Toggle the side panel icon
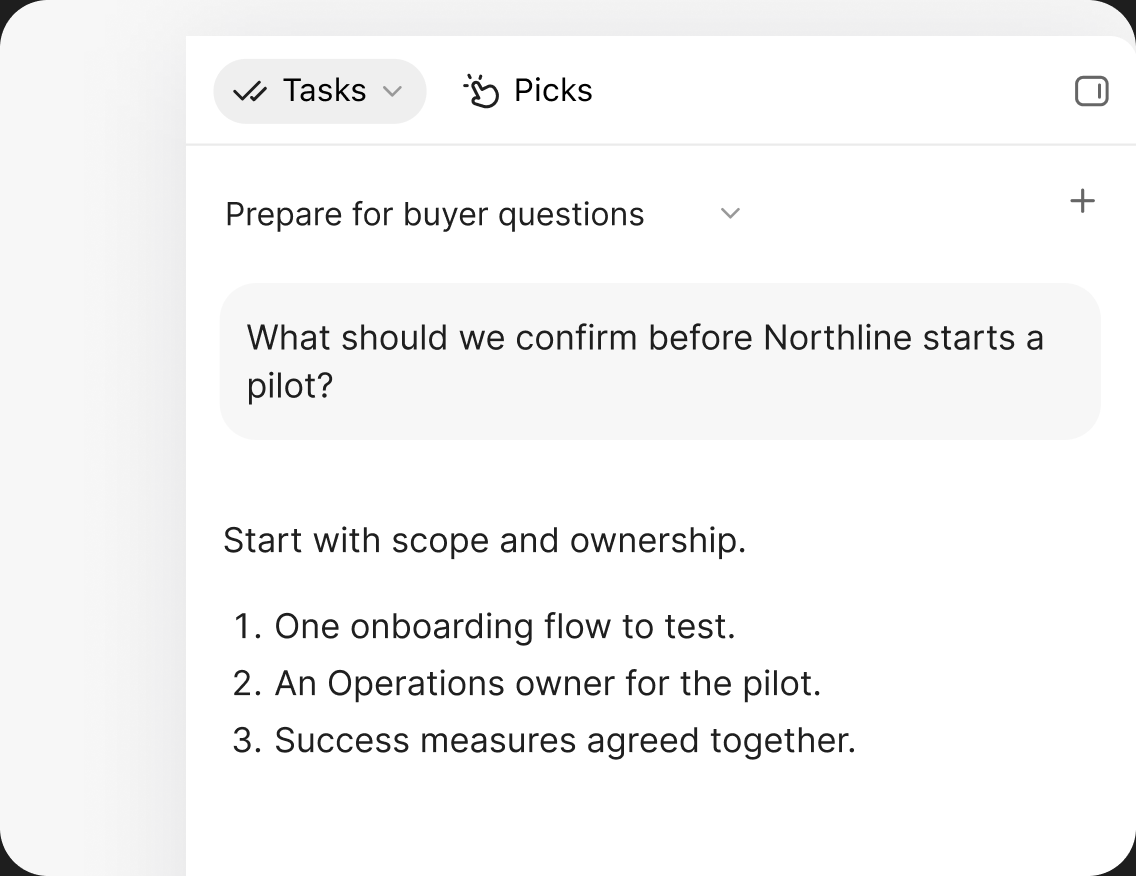 click(1091, 91)
